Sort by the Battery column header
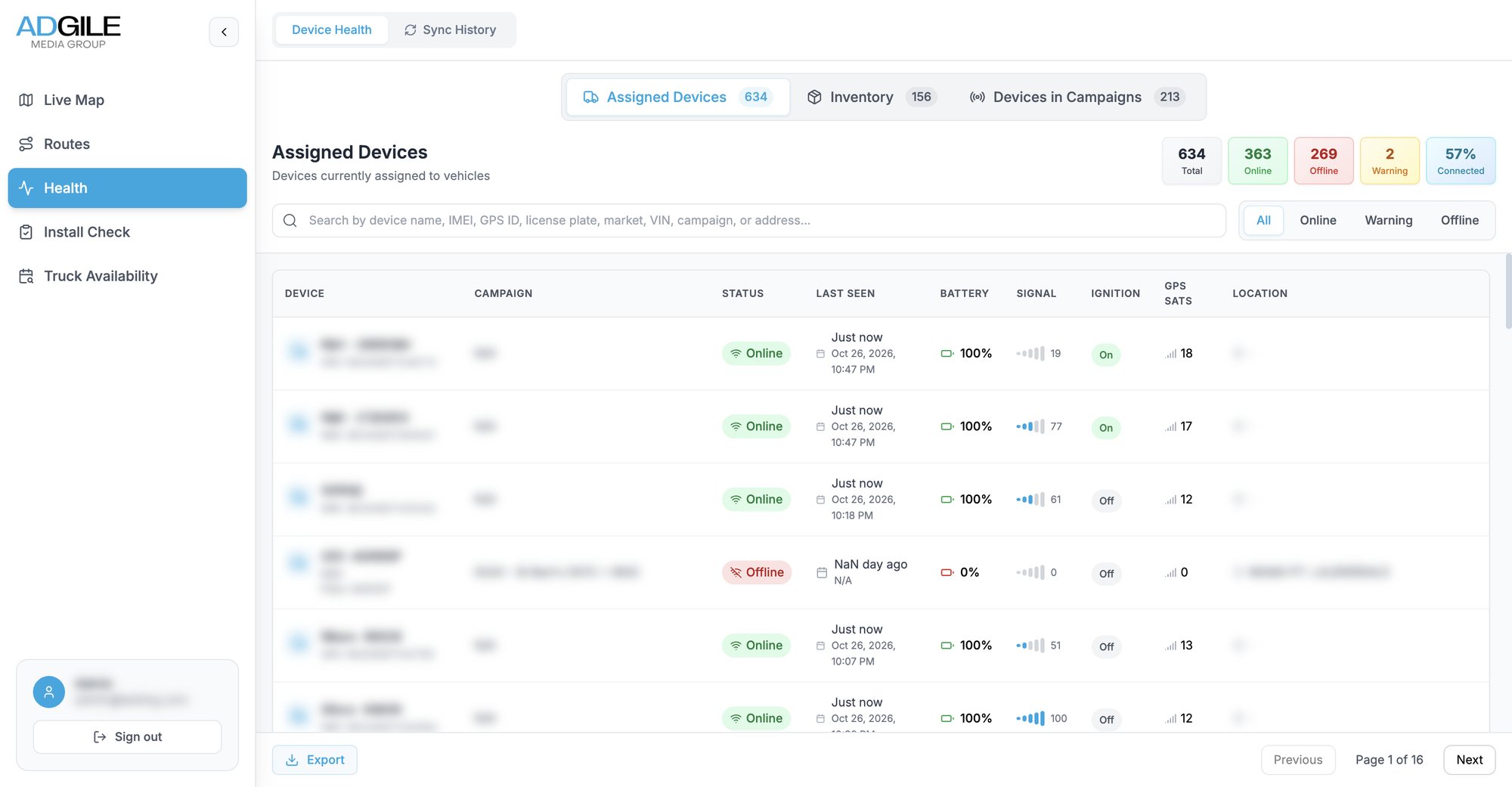This screenshot has height=787, width=1512. click(964, 293)
